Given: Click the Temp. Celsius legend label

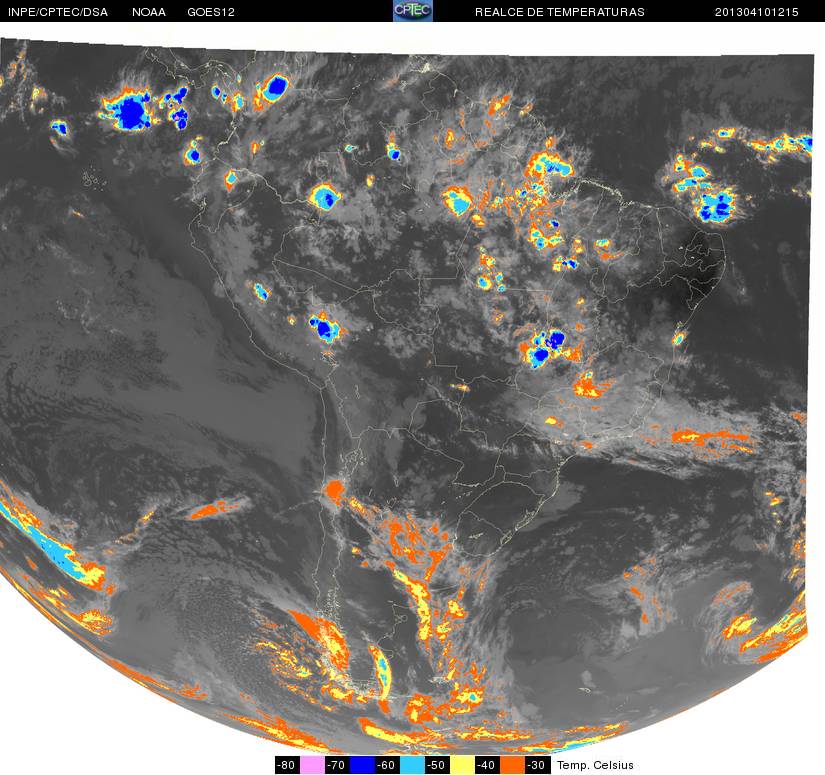Looking at the screenshot, I should click(x=595, y=765).
